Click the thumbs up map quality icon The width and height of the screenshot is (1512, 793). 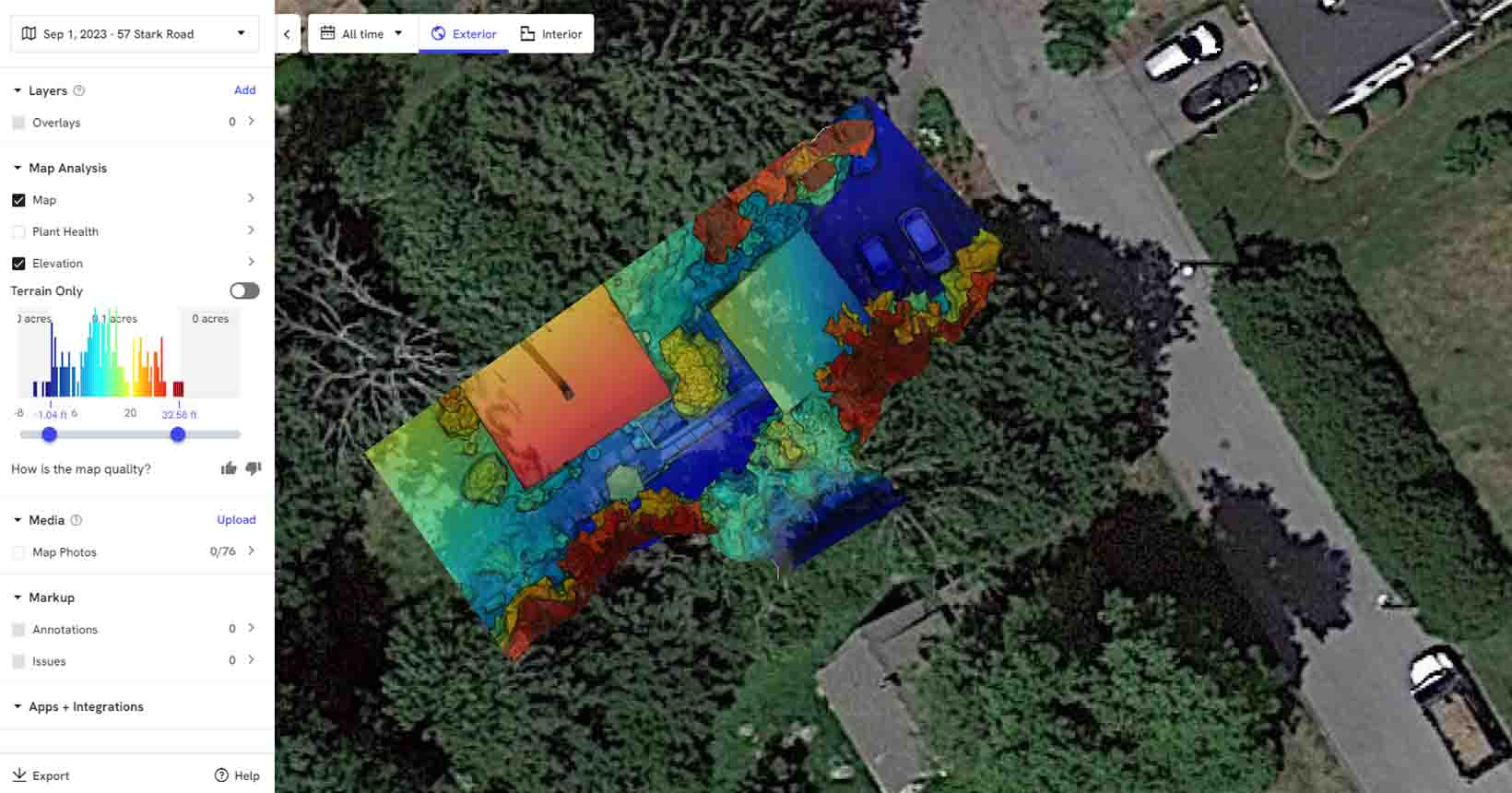point(229,468)
